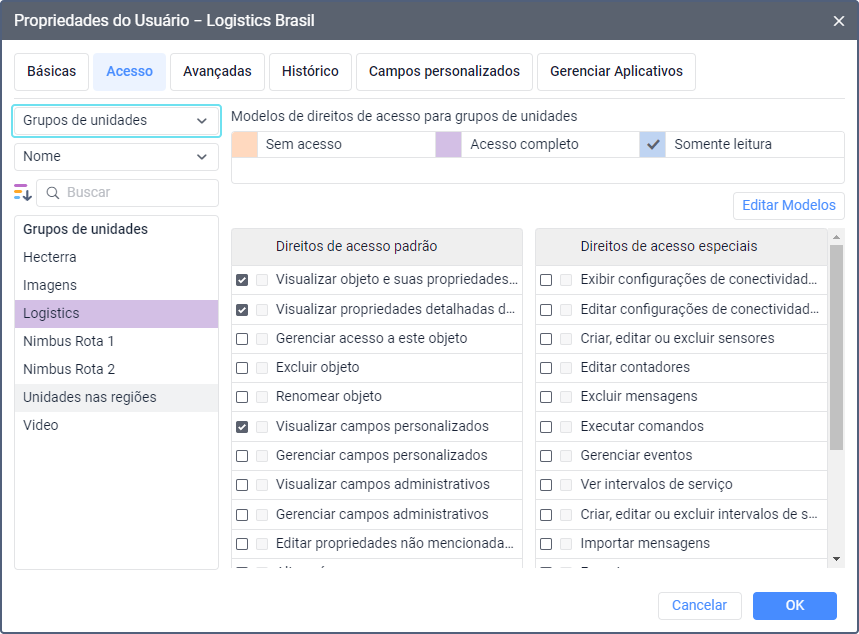
Task: Click the checkmark icon on Somente leitura
Action: click(654, 144)
